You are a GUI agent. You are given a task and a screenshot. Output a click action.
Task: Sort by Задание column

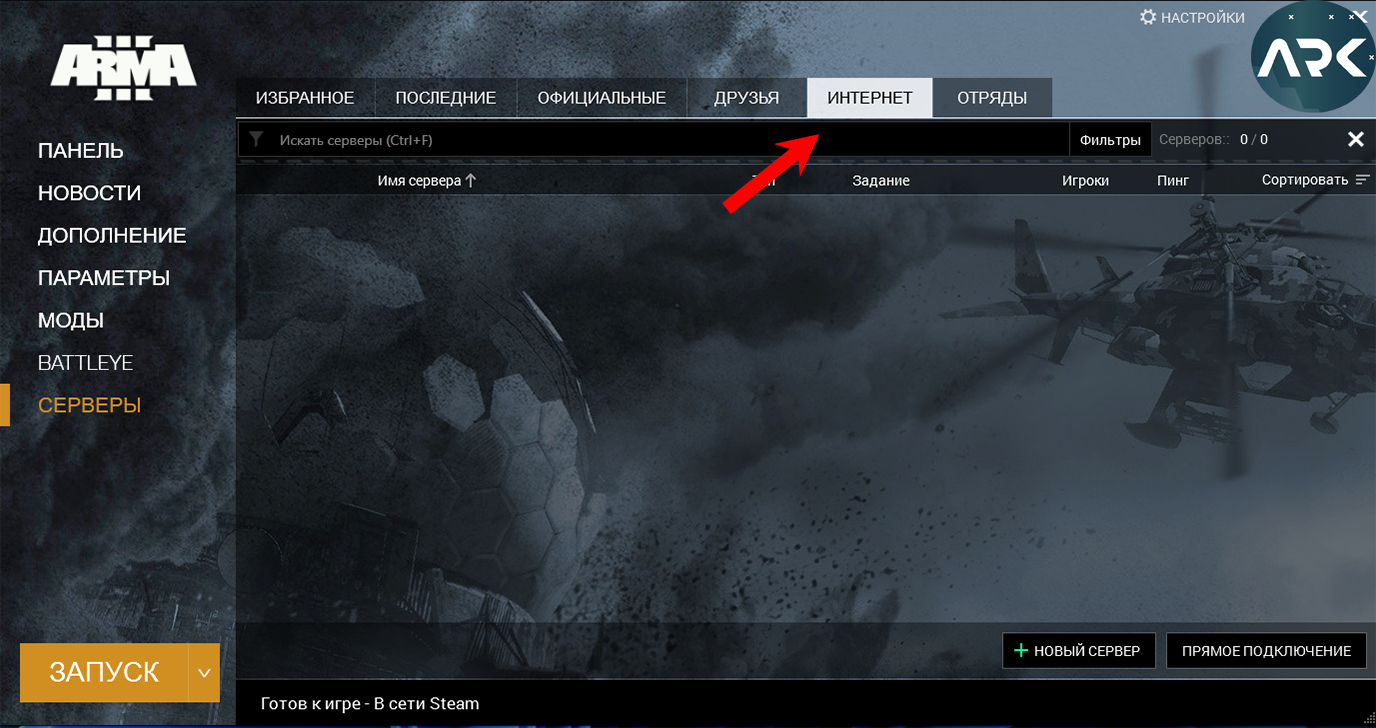pyautogui.click(x=881, y=180)
